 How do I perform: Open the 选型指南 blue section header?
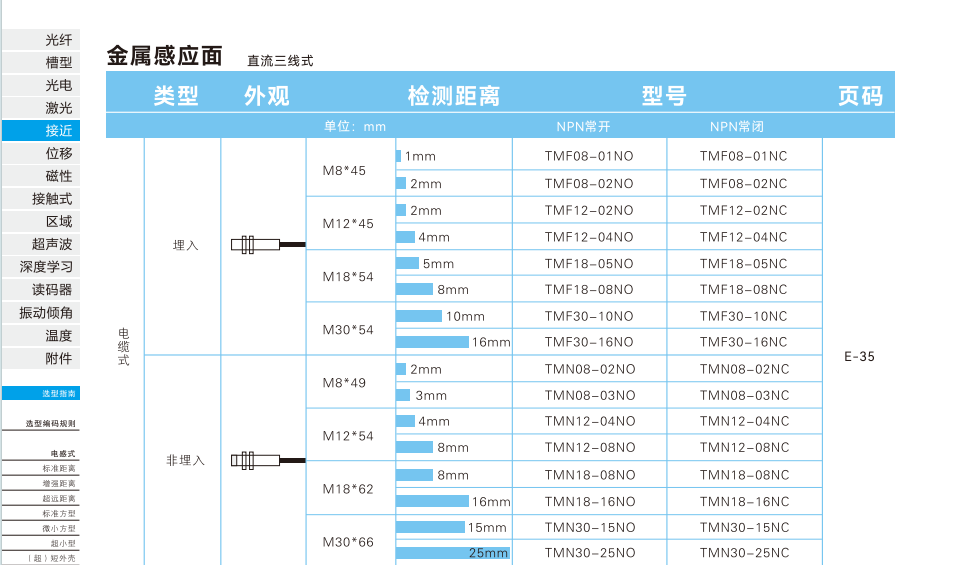click(x=58, y=393)
